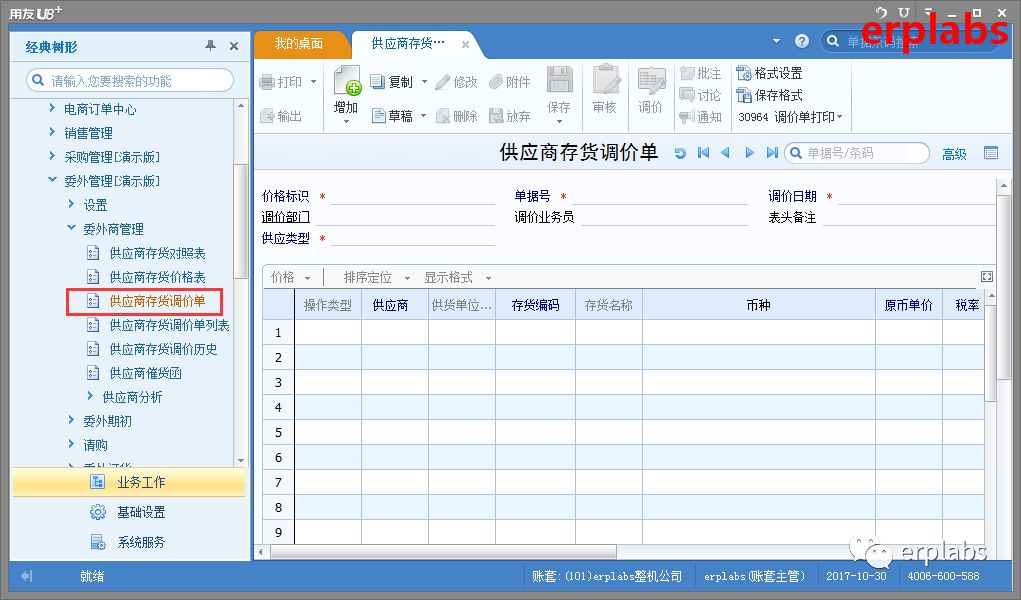This screenshot has width=1021, height=600.
Task: Open the Print (打印) dropdown arrow
Action: [x=313, y=82]
